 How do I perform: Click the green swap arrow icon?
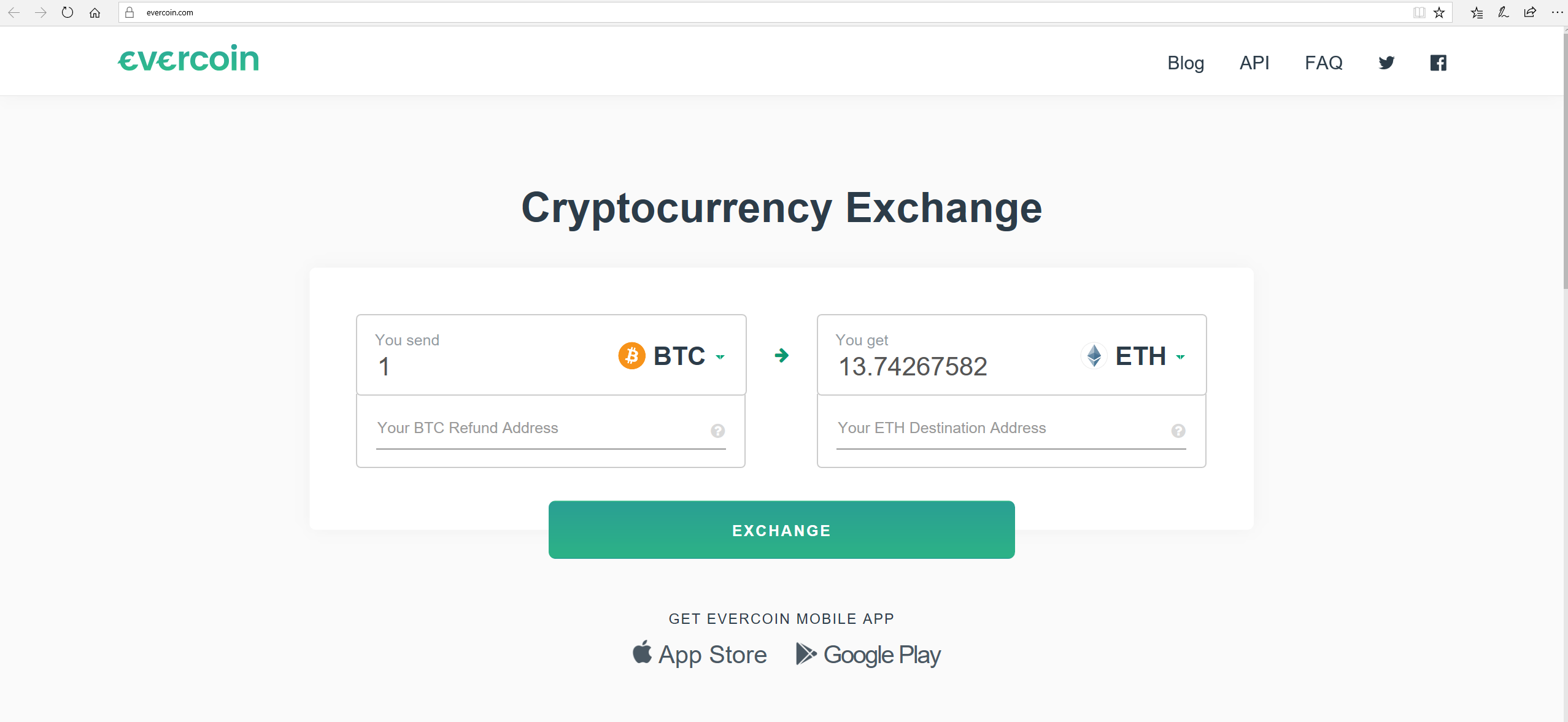[781, 355]
